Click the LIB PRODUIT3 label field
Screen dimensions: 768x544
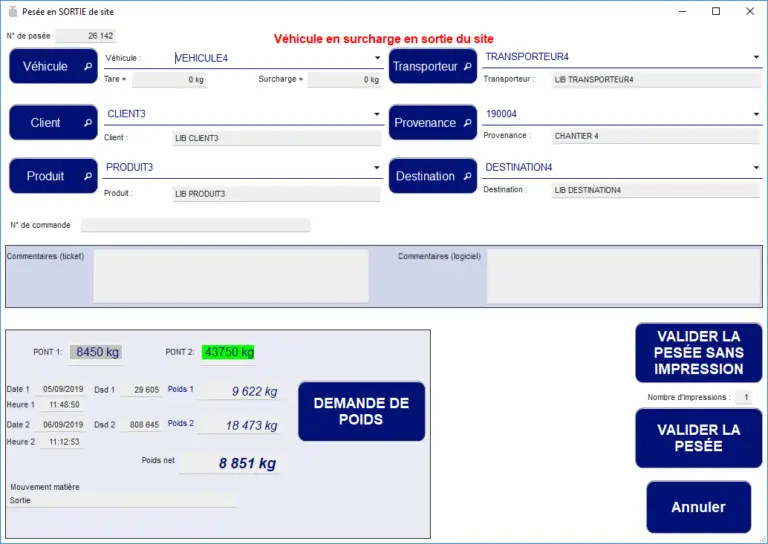point(276,194)
